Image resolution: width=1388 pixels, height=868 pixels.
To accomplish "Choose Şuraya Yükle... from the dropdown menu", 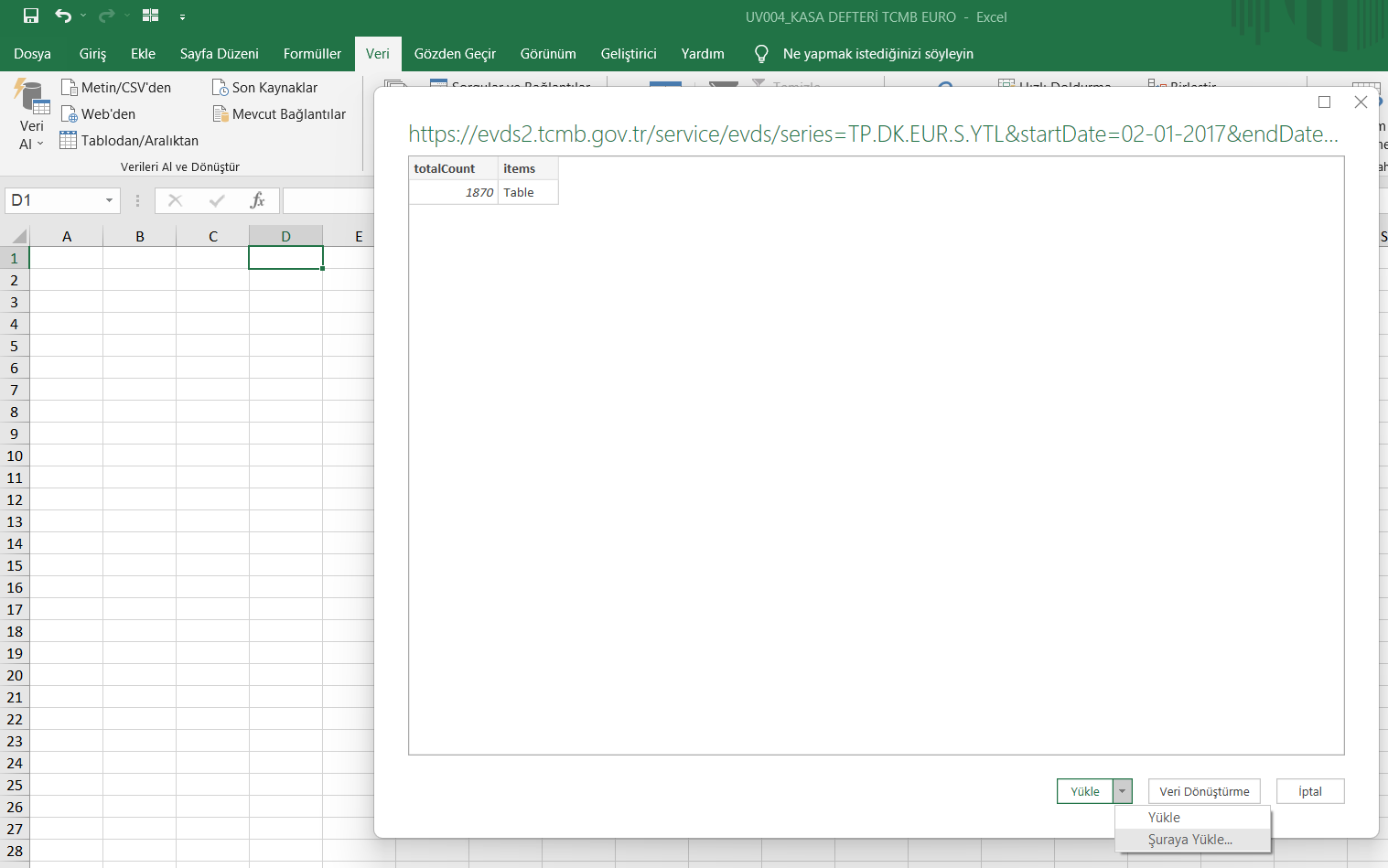I will tap(1192, 840).
